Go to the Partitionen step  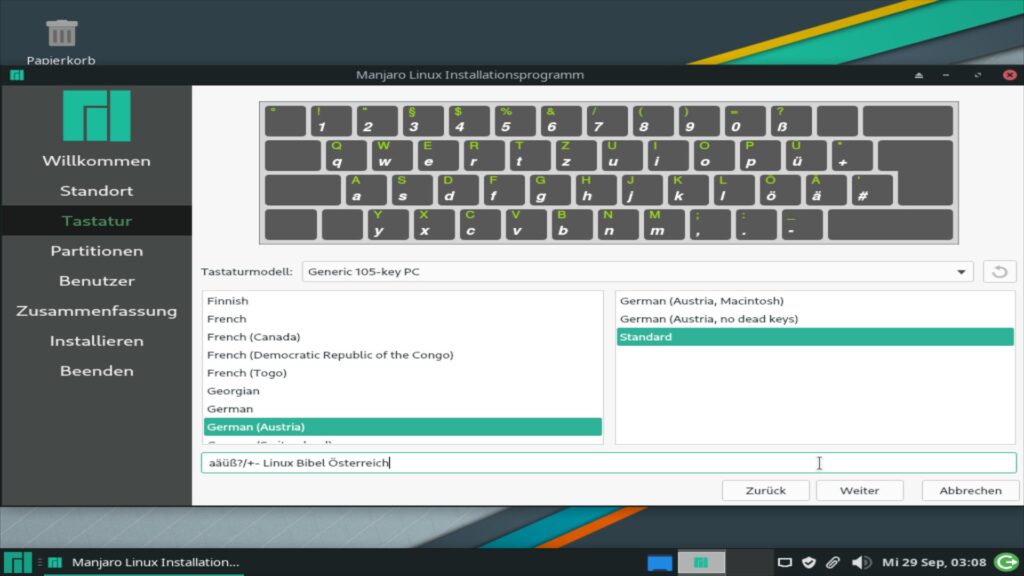[97, 251]
